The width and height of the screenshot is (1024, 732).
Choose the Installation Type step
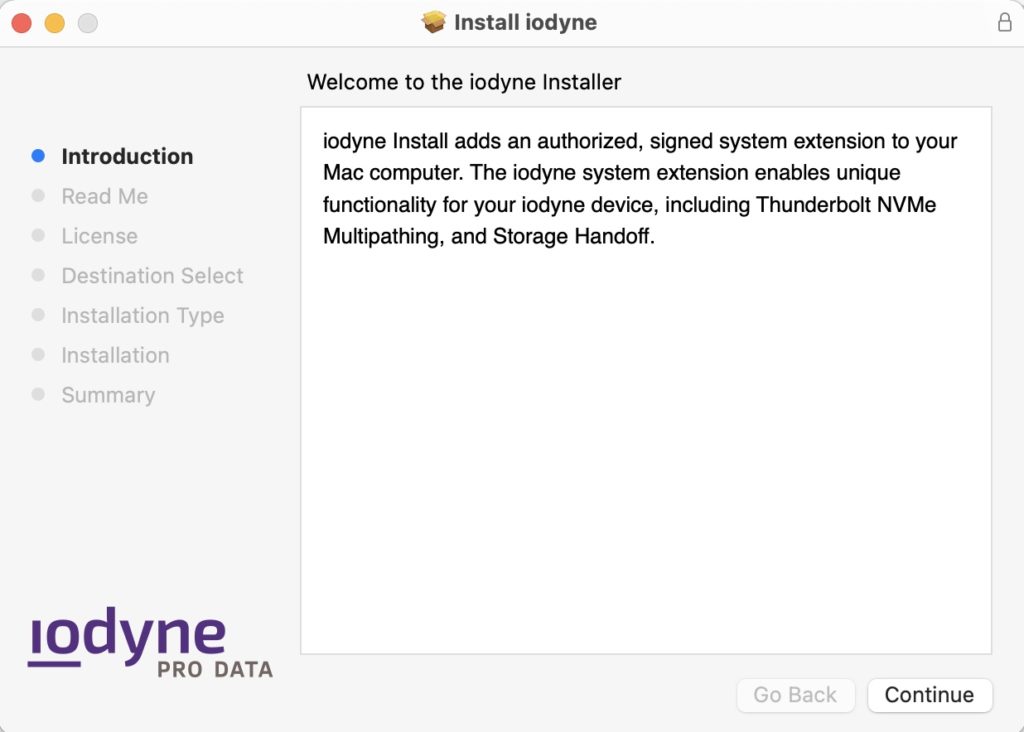point(142,316)
